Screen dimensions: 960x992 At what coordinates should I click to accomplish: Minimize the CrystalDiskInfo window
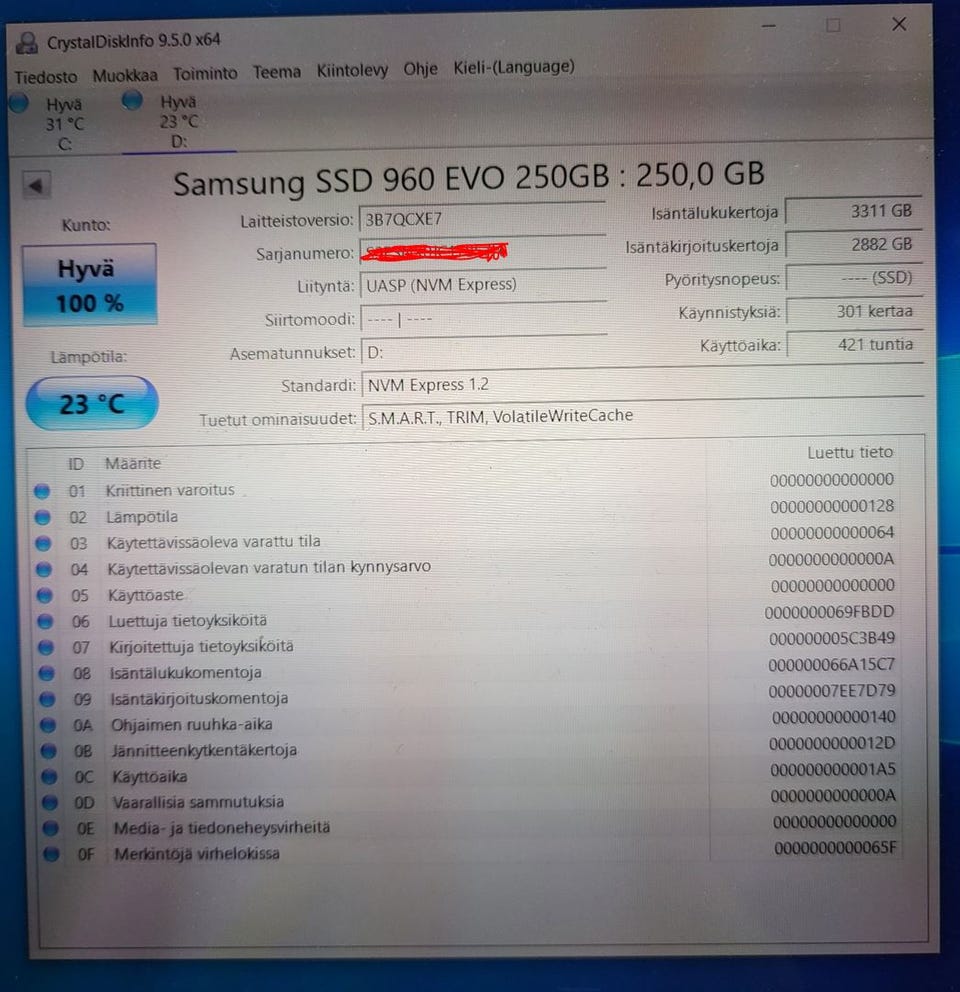769,27
